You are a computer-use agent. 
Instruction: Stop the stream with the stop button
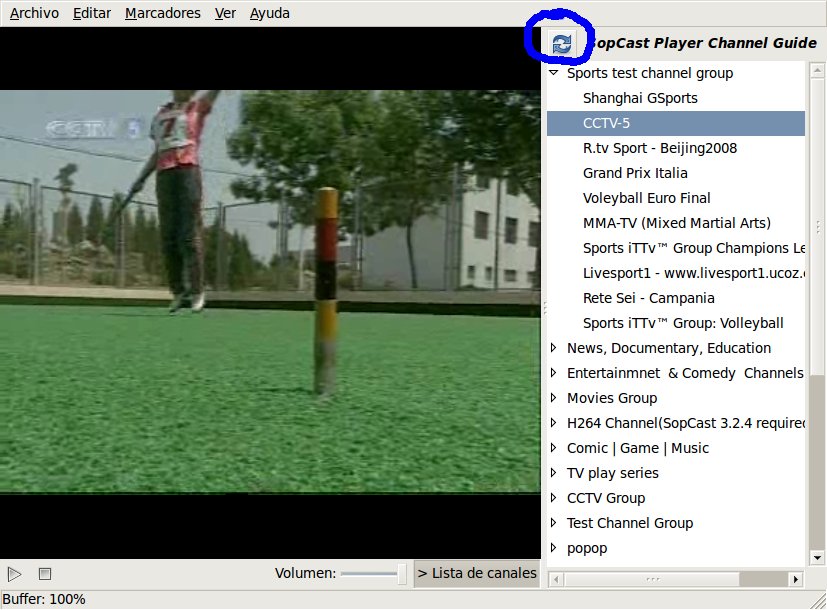(45, 574)
